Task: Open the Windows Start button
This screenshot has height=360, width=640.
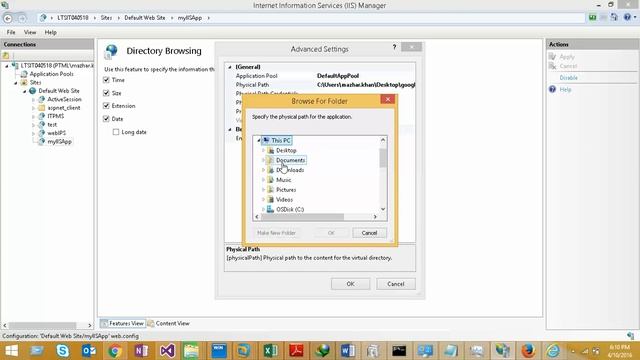Action: point(11,351)
